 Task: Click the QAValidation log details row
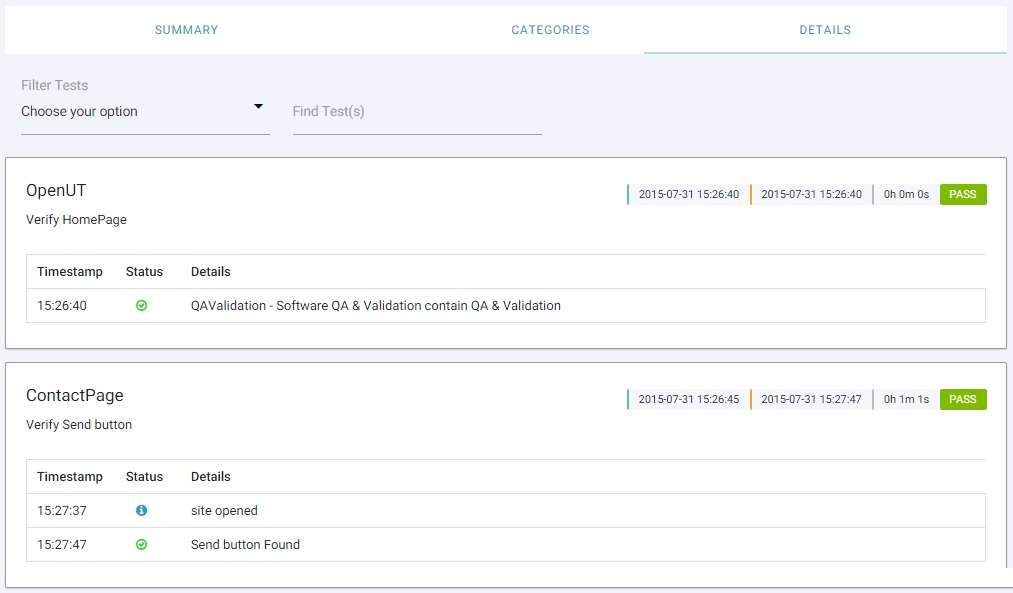click(375, 306)
